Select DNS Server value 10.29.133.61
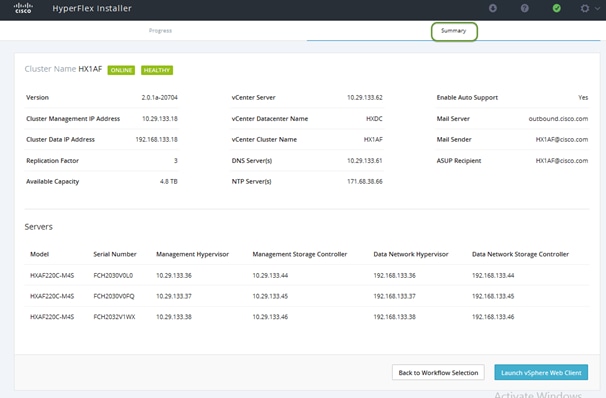 364,160
